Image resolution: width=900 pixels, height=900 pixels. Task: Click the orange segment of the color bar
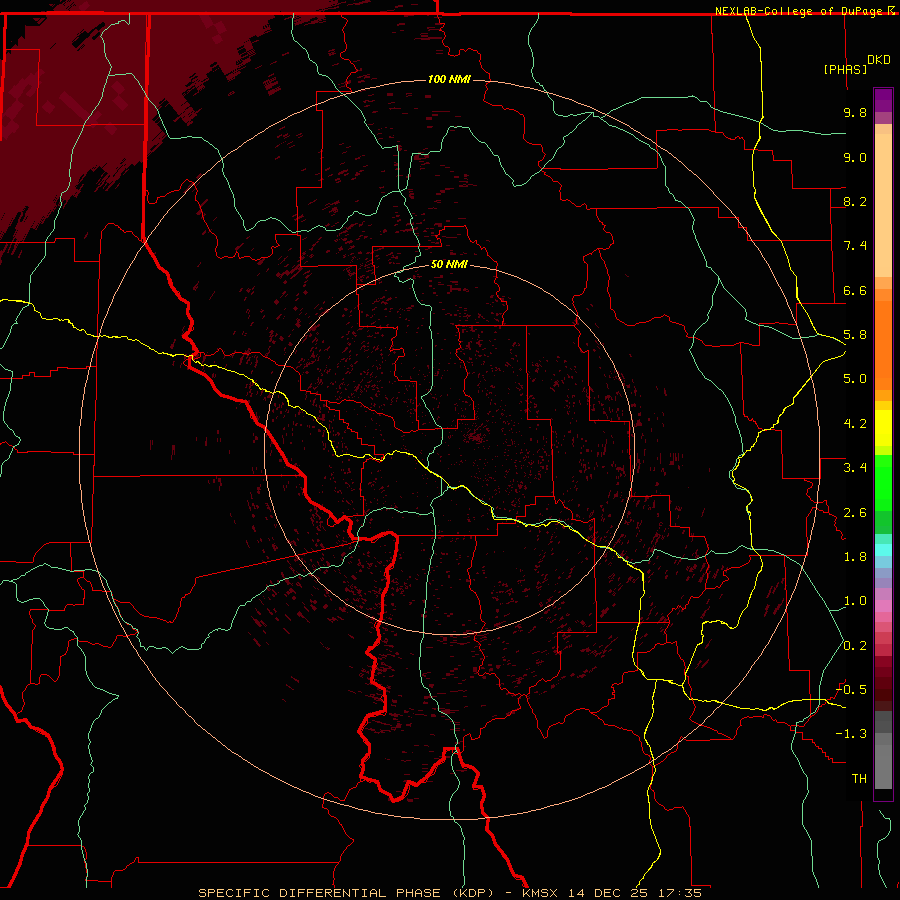point(883,344)
